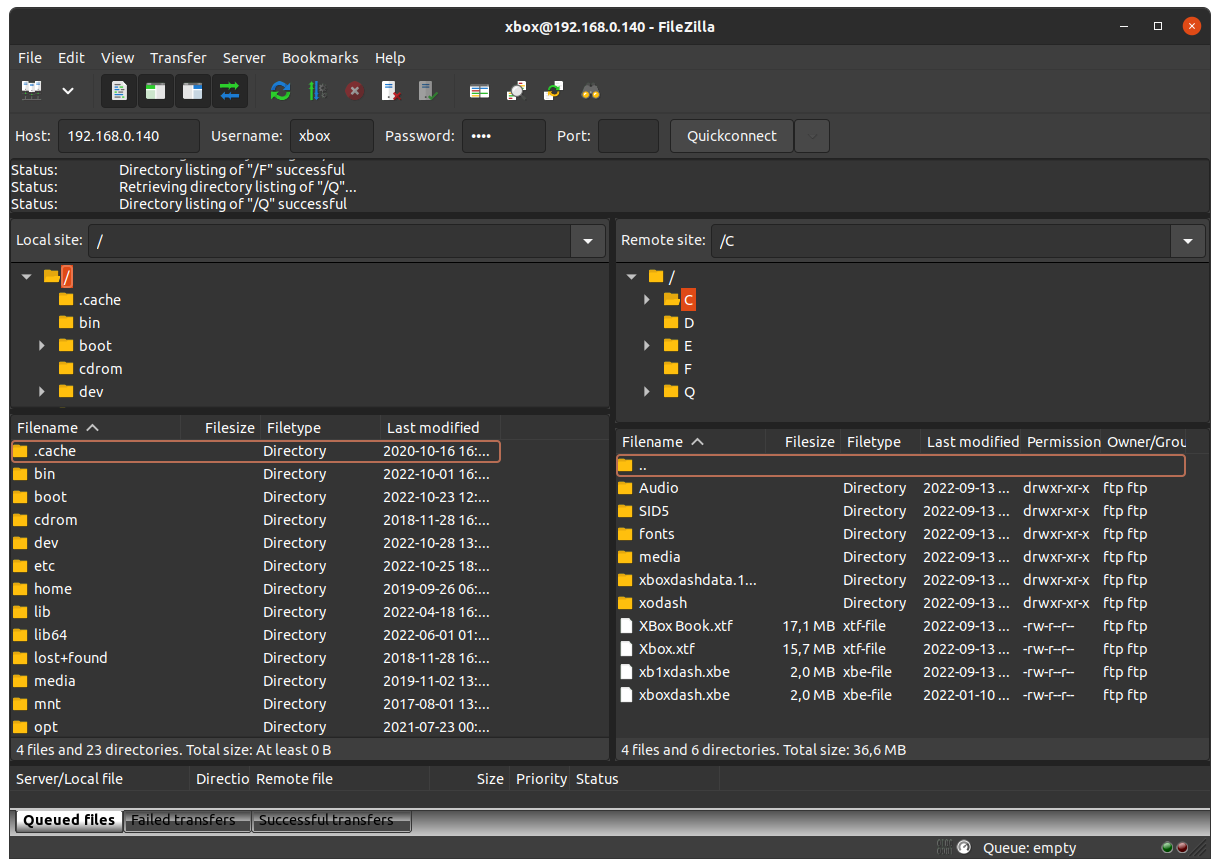The height and width of the screenshot is (868, 1220).
Task: Select local etc directory row
Action: [x=255, y=567]
